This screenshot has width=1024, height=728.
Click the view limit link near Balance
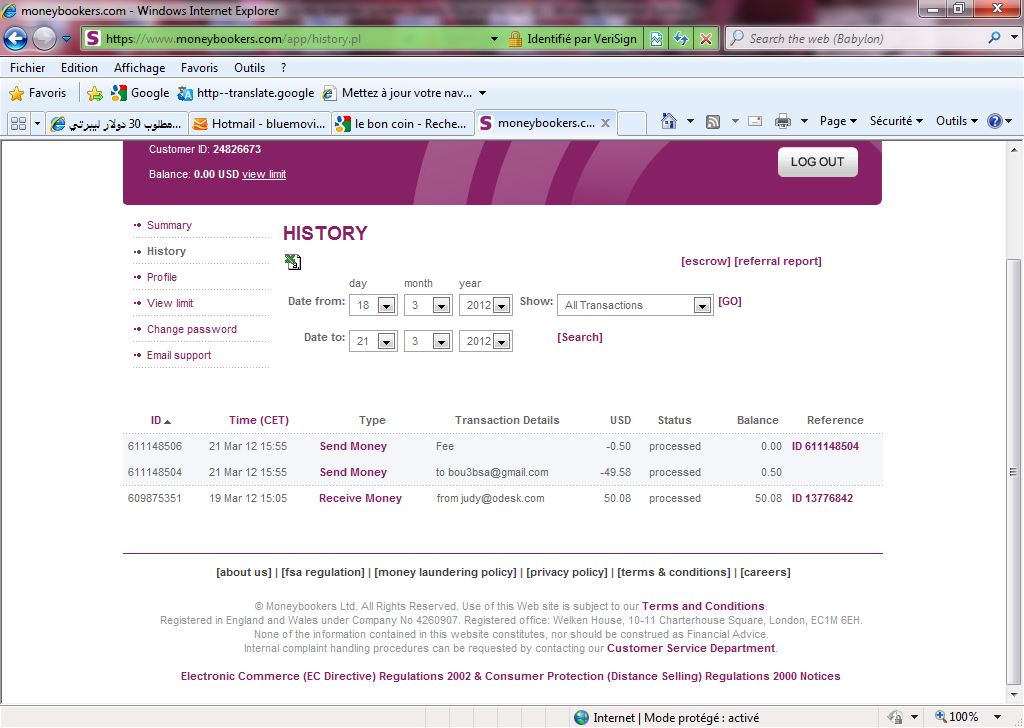coord(264,174)
